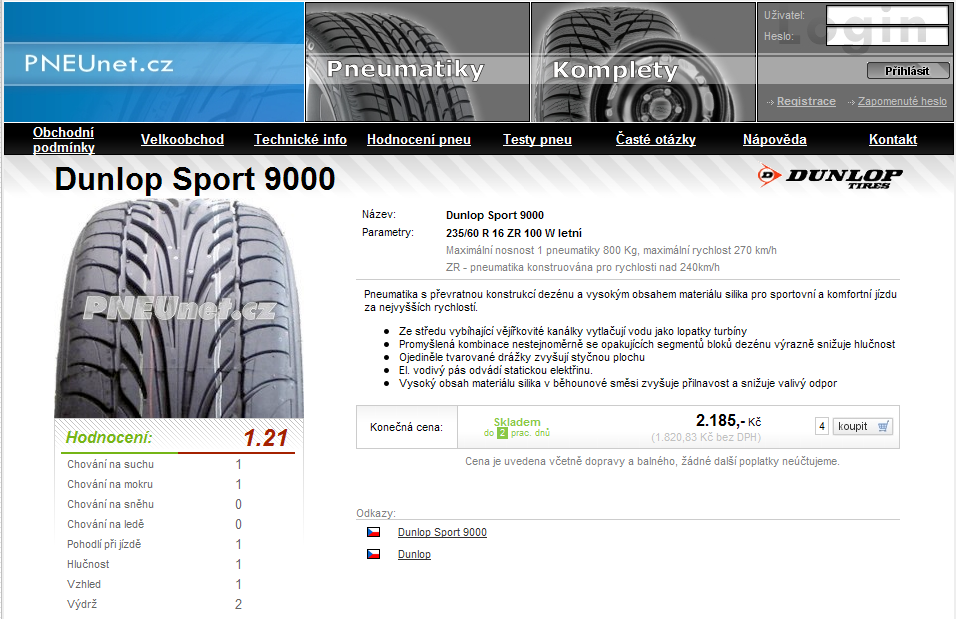Screen dimensions: 956x619
Task: Click the Hlučnost rating row
Action: (155, 564)
